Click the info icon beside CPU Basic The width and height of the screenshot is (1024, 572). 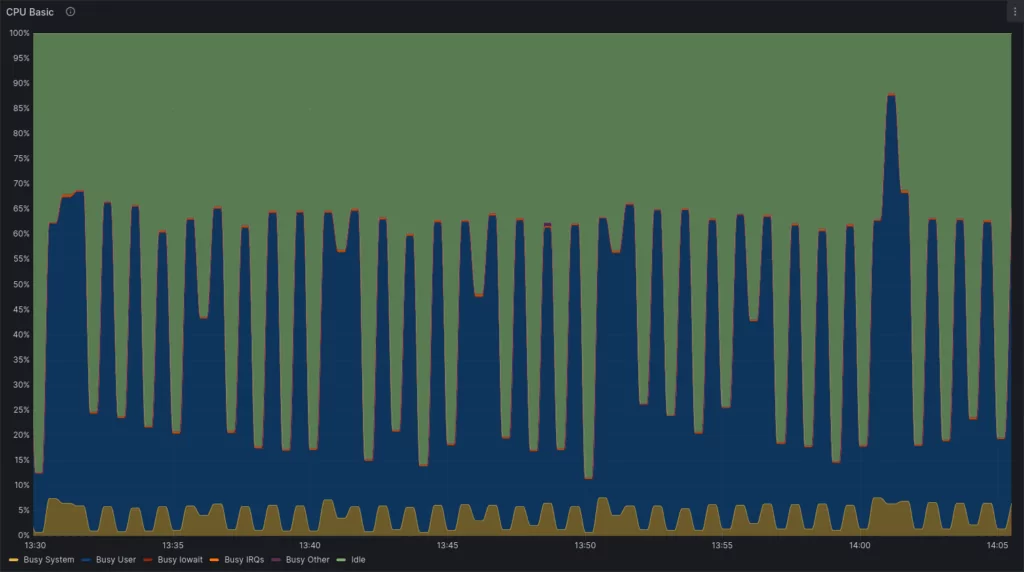coord(70,12)
